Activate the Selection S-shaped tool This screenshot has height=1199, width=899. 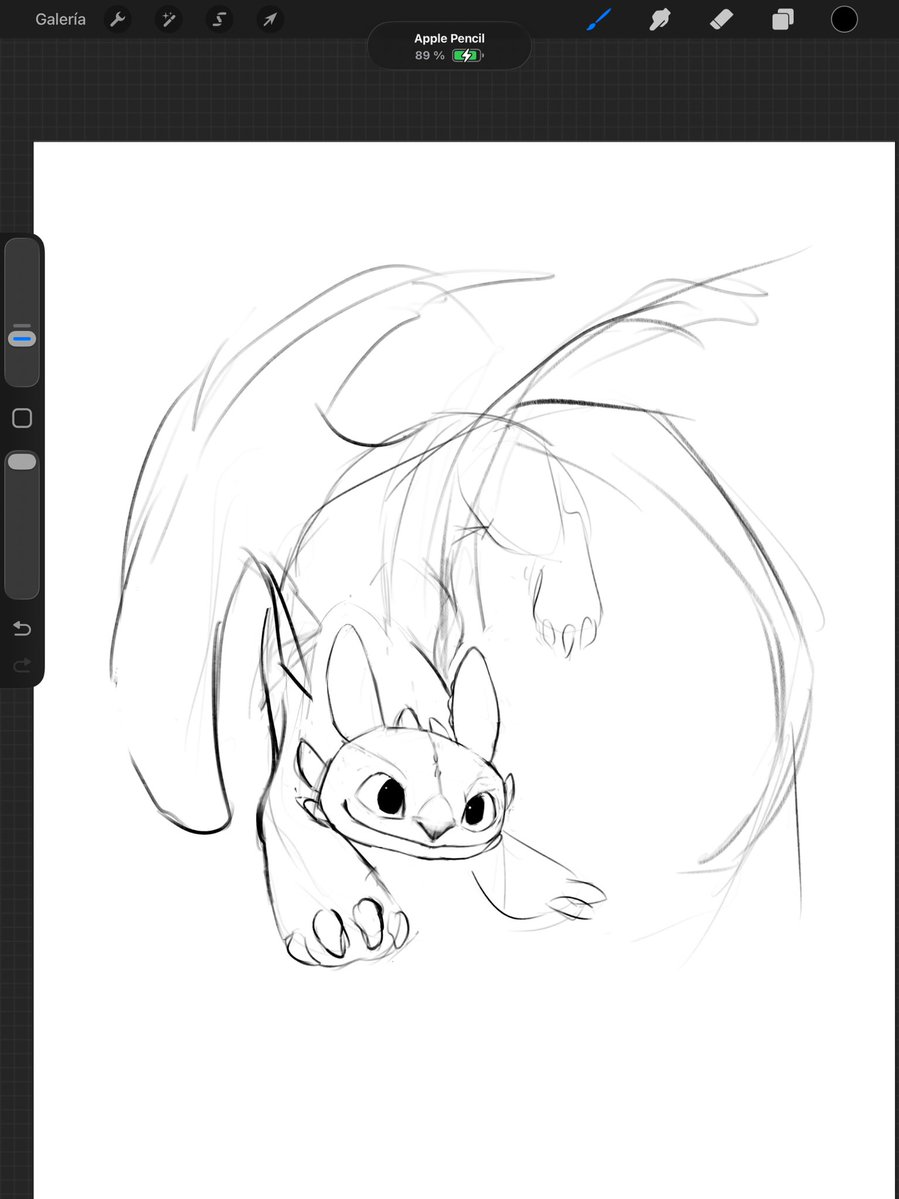219,19
